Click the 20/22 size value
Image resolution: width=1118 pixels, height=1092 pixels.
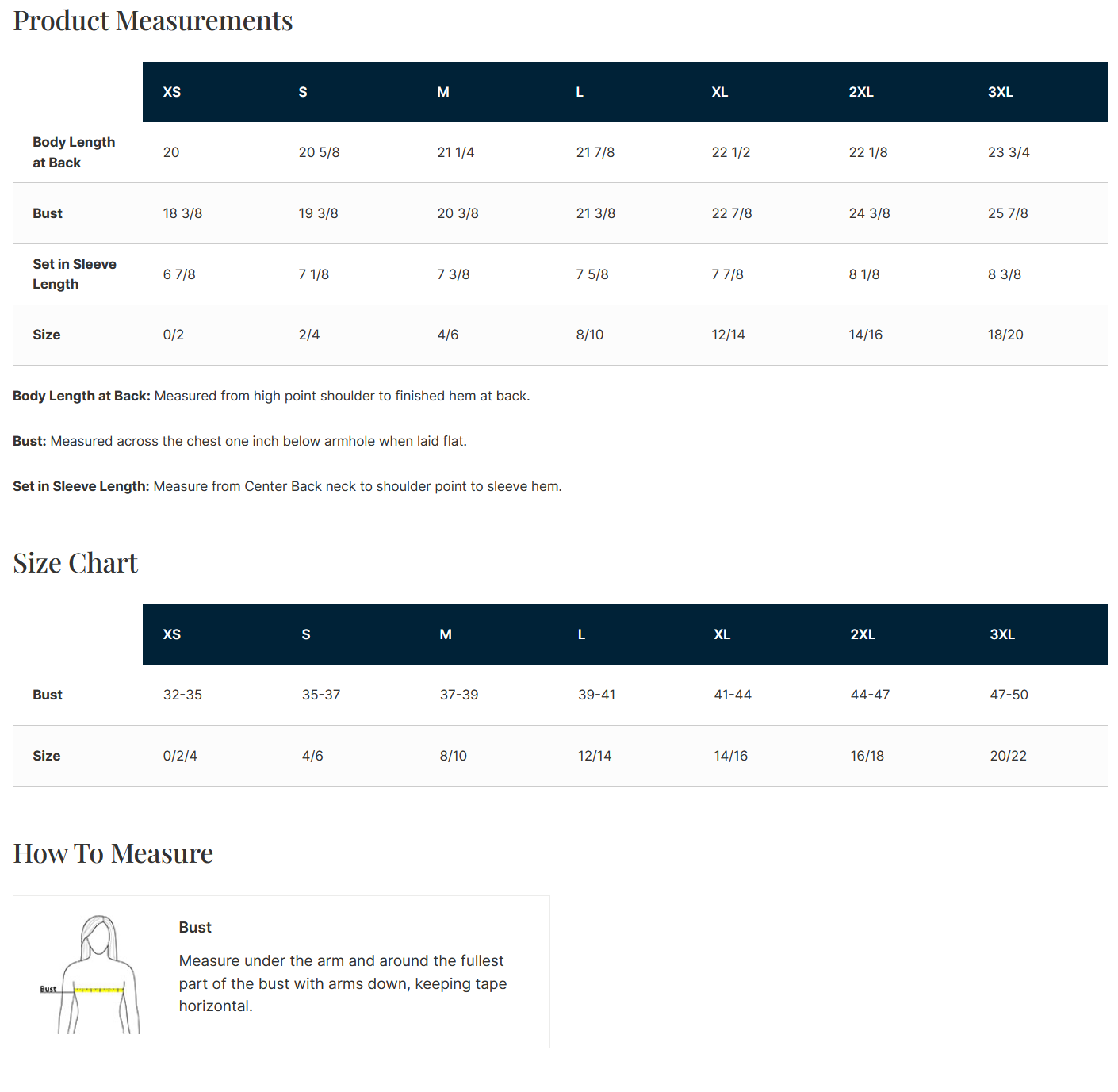[1008, 756]
